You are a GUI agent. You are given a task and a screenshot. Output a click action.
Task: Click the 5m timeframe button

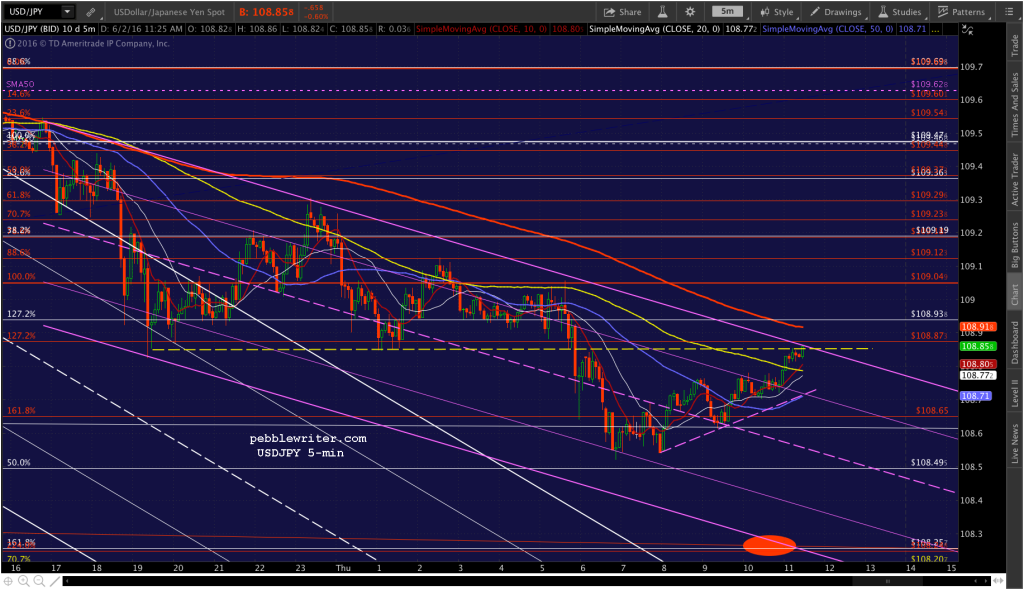pos(727,11)
